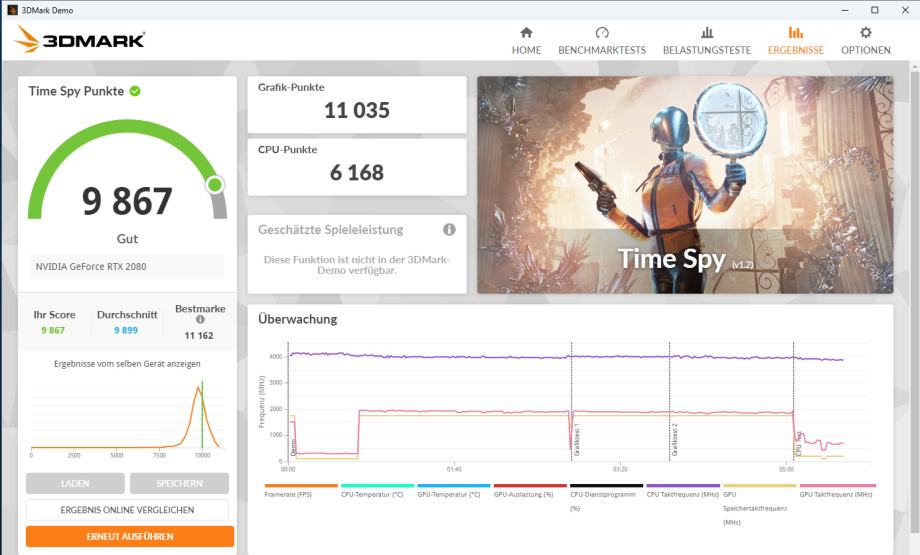Click the home house icon
This screenshot has width=920, height=555.
click(526, 32)
